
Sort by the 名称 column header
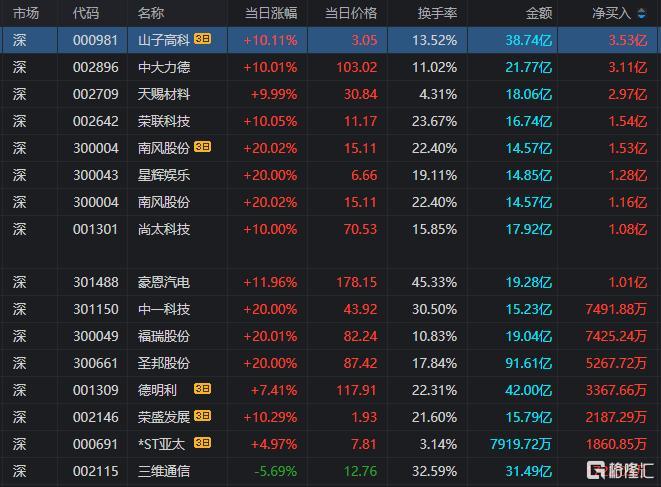click(150, 13)
